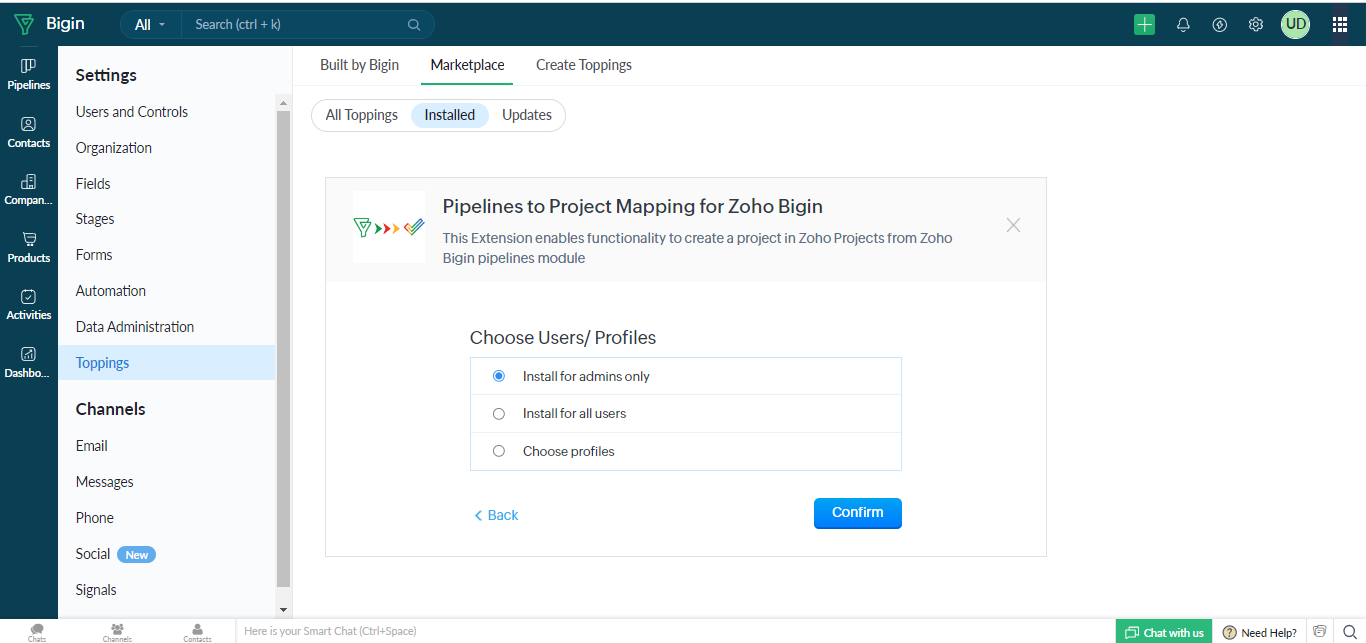Click the Bigin logo icon

click(24, 24)
